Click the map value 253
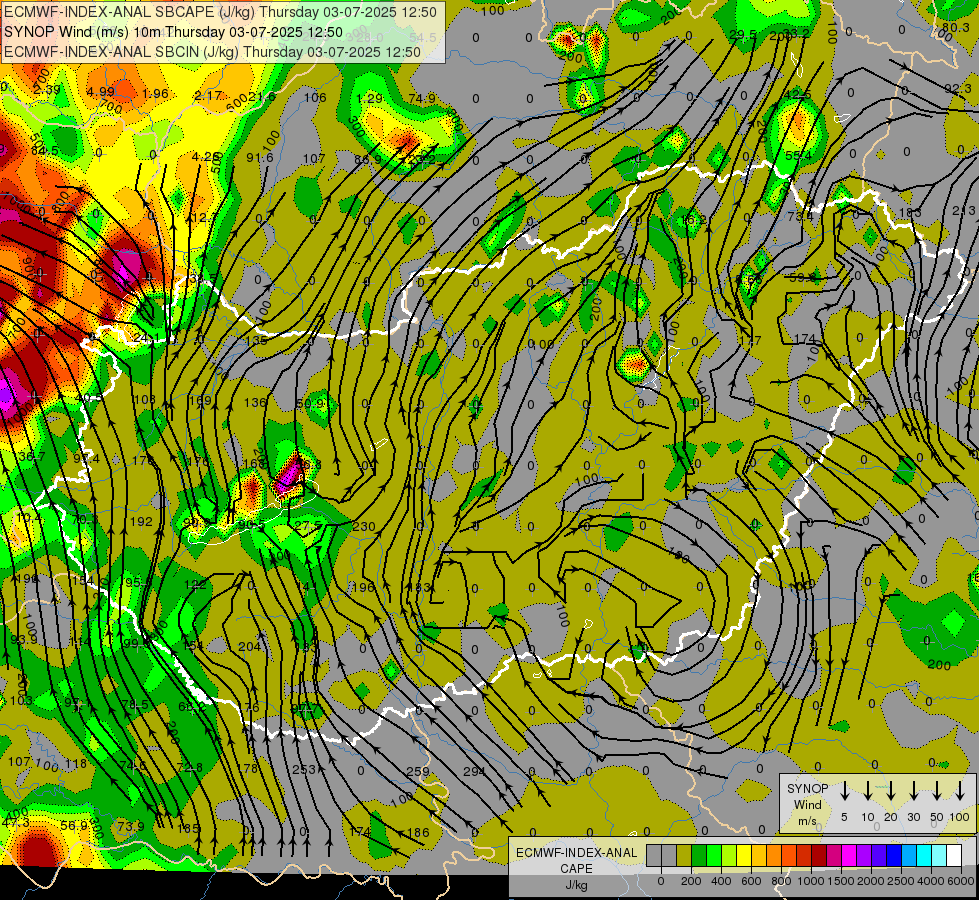Screen dimensions: 979x900 [x=304, y=769]
